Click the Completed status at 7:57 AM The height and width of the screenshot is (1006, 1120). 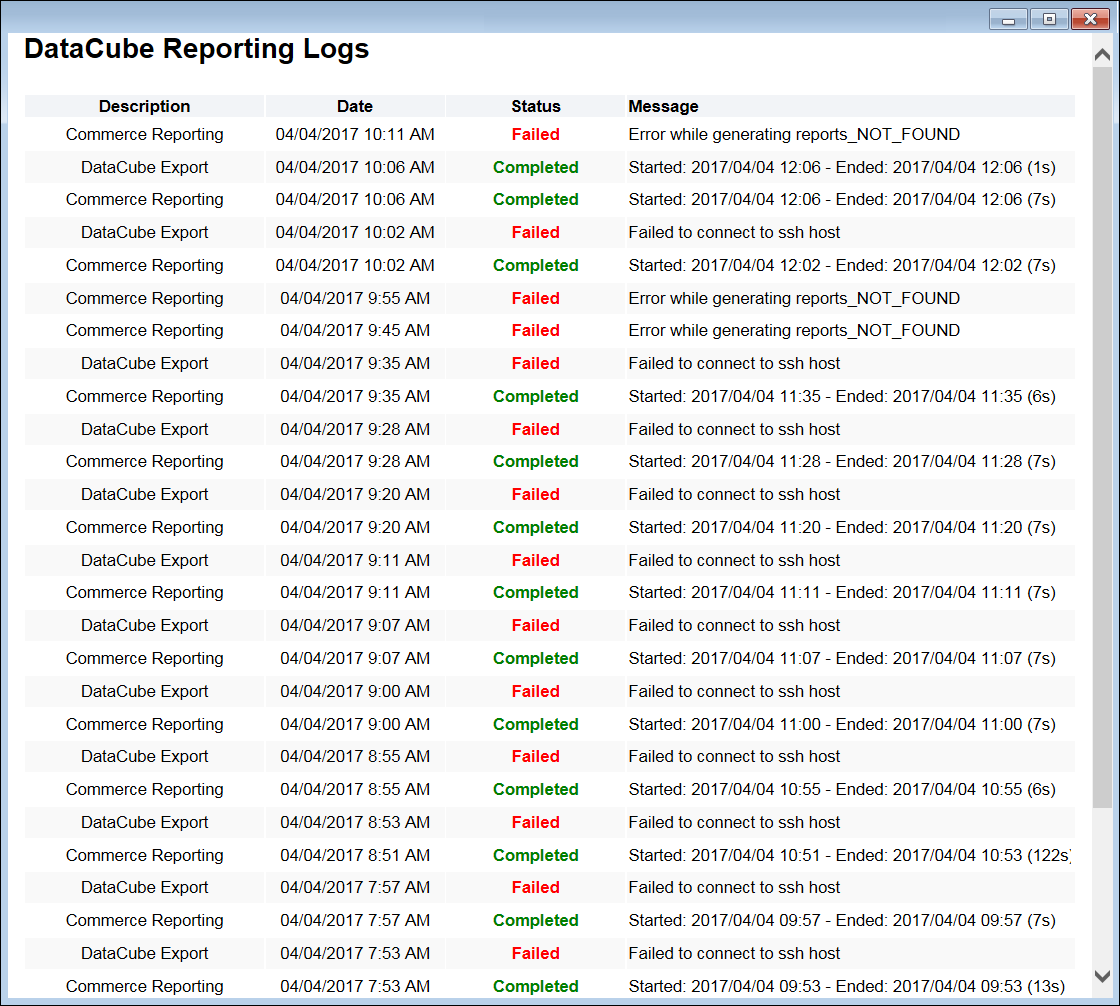pyautogui.click(x=535, y=920)
